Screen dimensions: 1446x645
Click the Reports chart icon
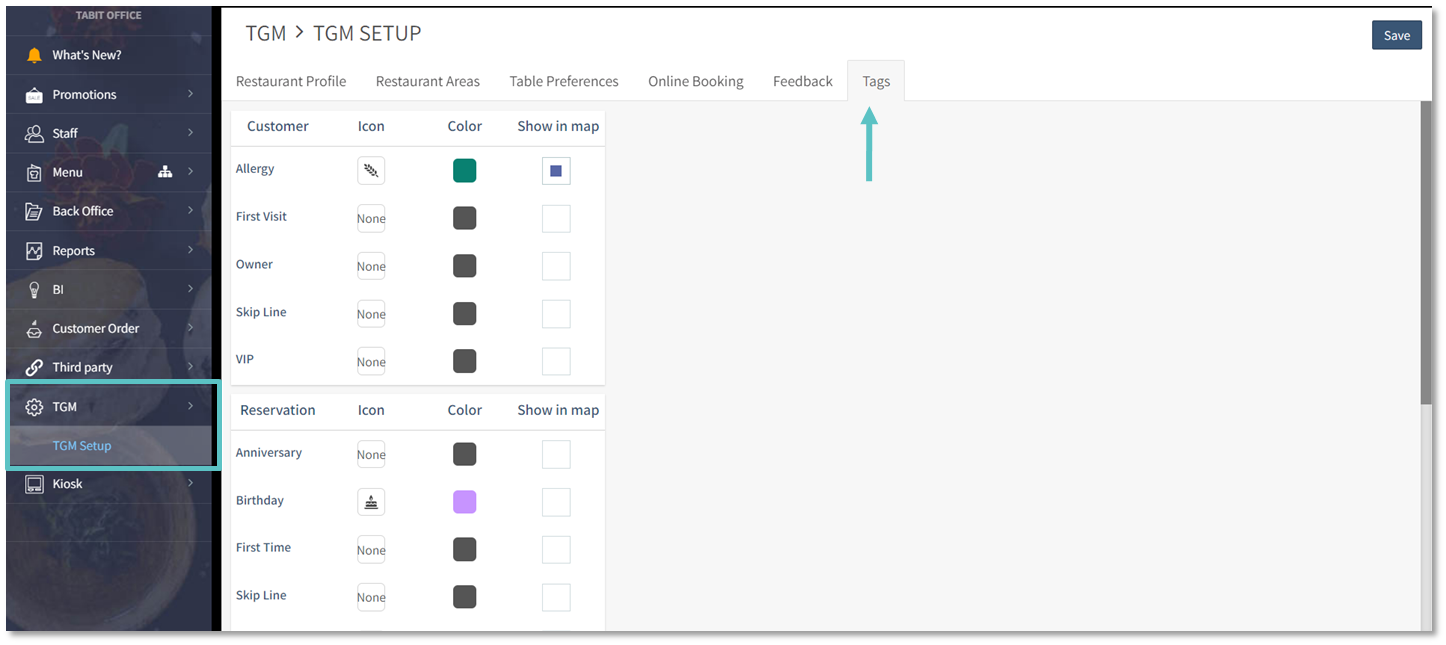point(34,251)
